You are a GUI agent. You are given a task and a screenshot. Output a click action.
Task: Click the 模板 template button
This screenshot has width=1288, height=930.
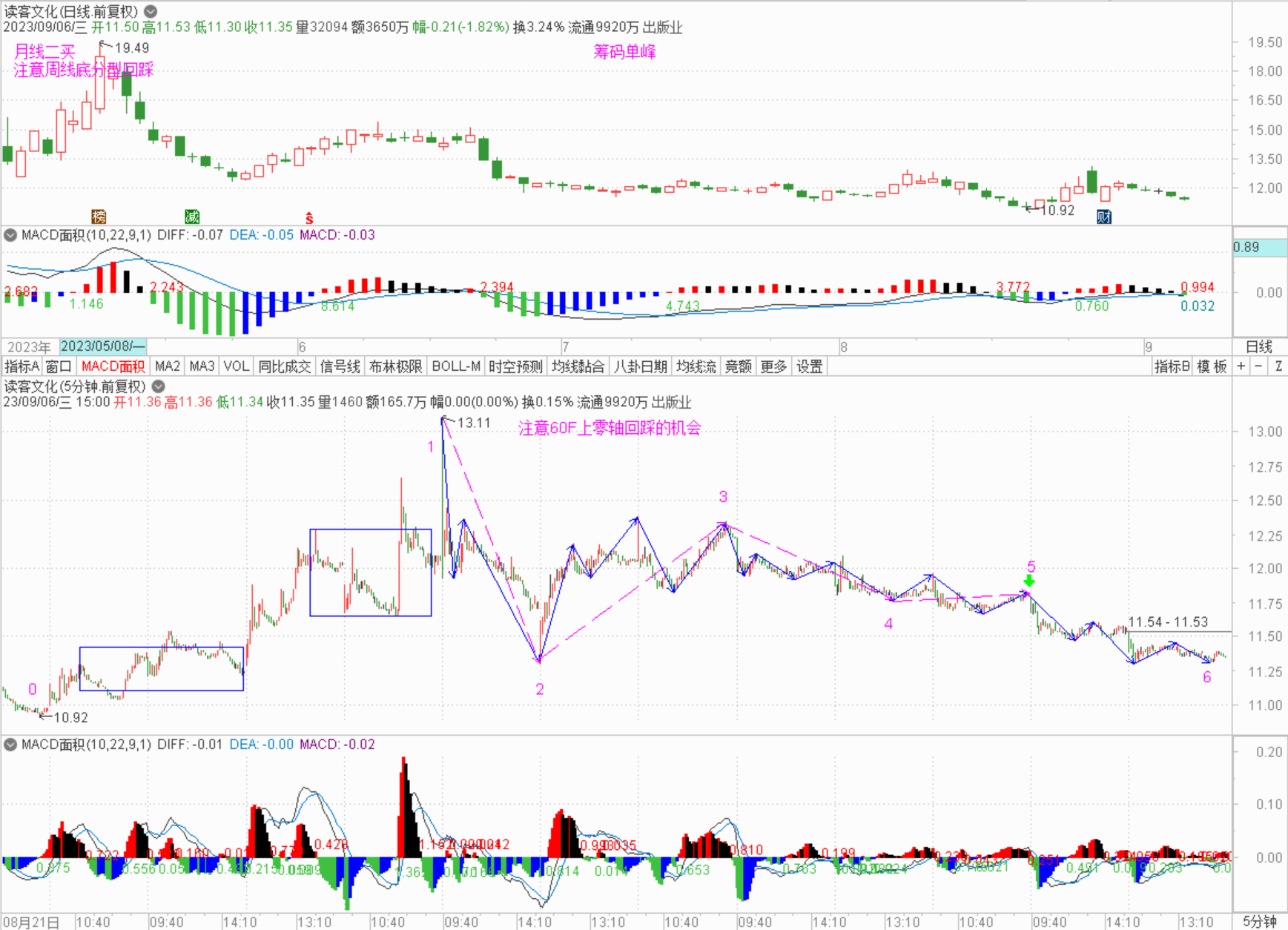(1212, 366)
